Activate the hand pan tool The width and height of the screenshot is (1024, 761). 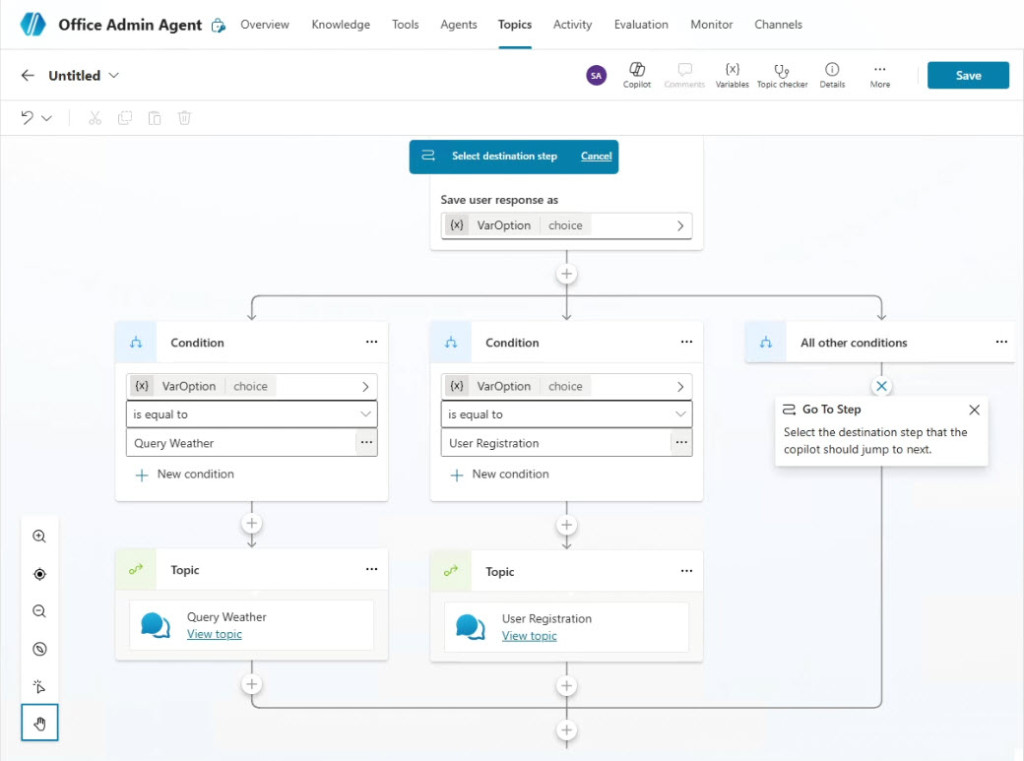39,722
